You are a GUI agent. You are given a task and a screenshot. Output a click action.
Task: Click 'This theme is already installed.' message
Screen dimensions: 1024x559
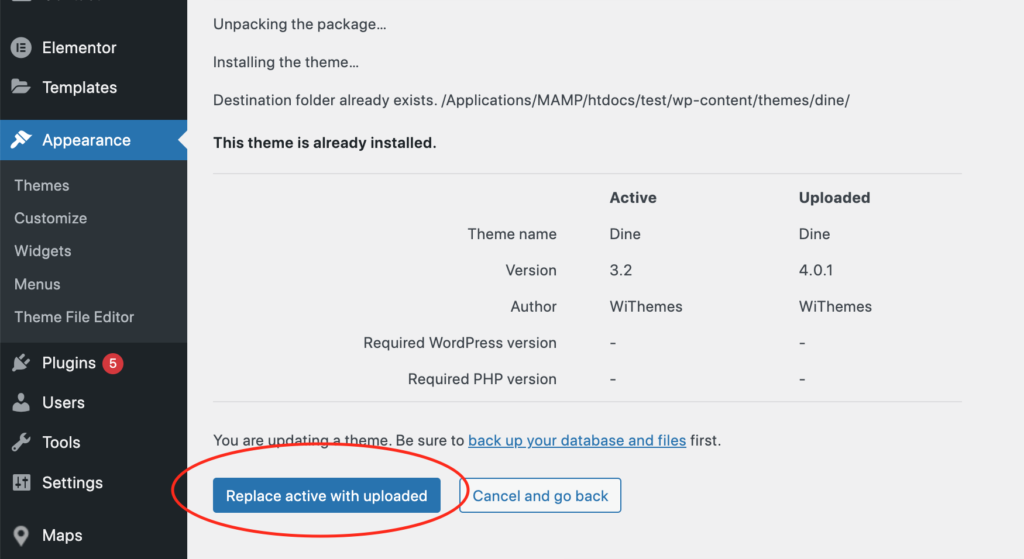pos(325,143)
